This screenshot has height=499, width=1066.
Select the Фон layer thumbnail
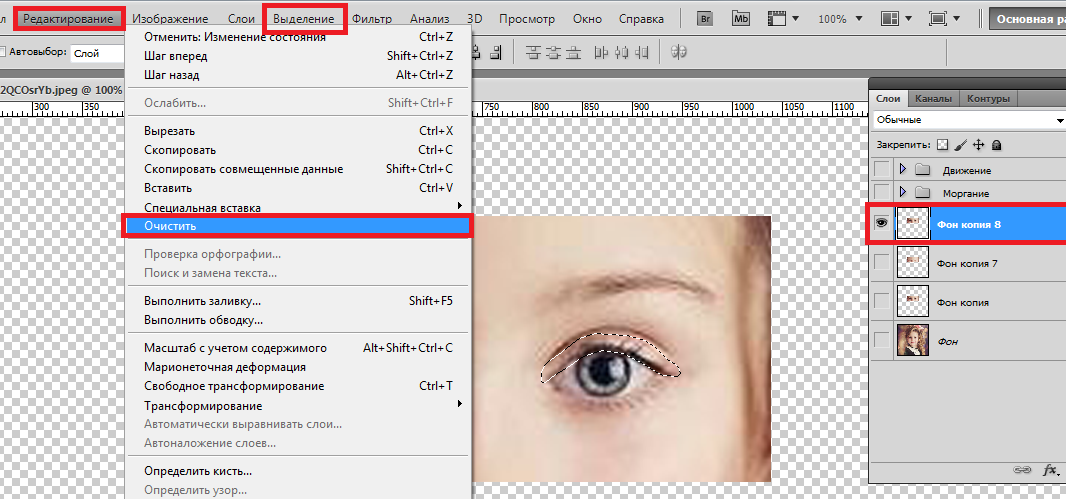click(912, 341)
